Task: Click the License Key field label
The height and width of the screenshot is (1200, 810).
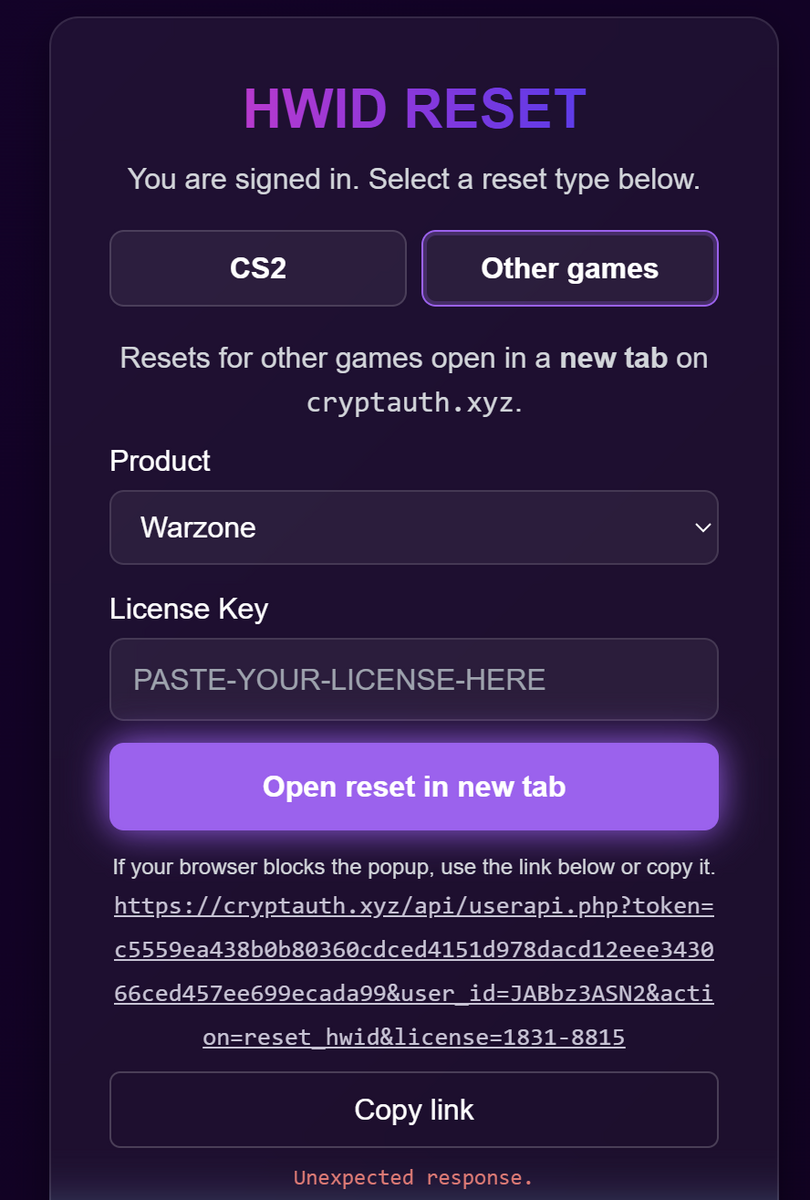Action: click(189, 609)
